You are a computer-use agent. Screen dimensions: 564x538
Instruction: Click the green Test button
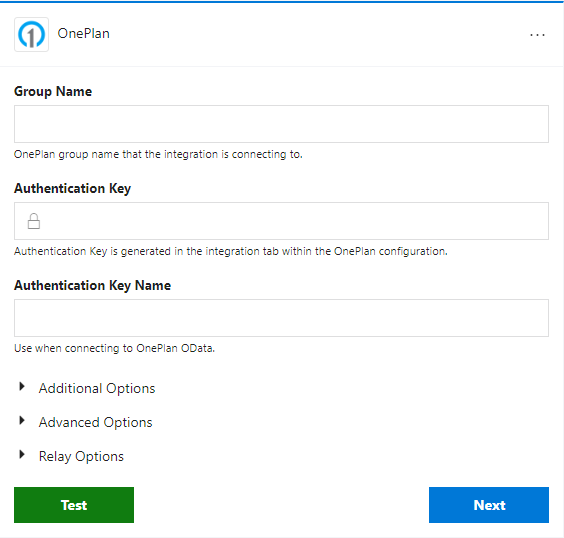[x=74, y=505]
